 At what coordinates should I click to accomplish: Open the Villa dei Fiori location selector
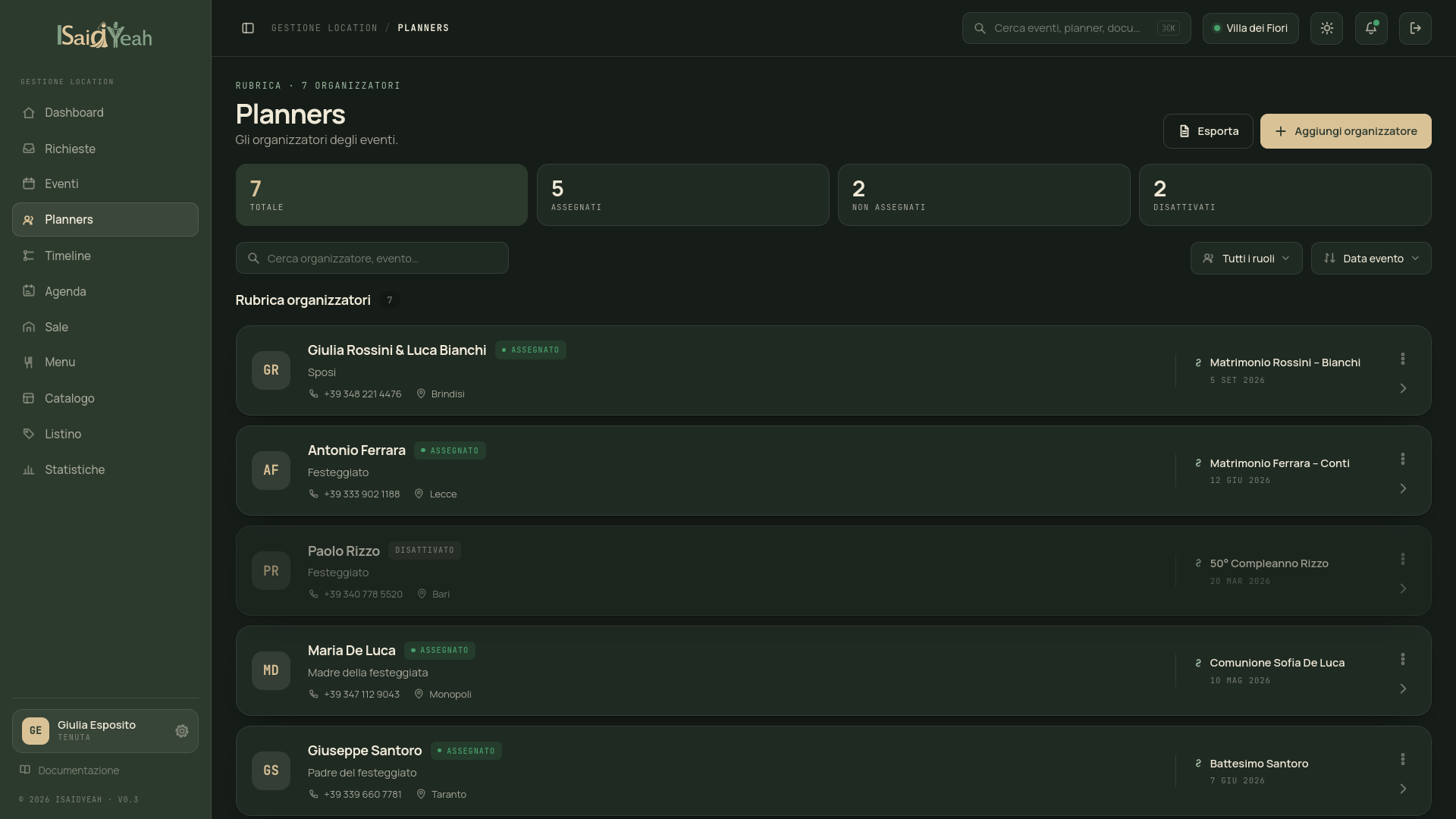[x=1250, y=28]
